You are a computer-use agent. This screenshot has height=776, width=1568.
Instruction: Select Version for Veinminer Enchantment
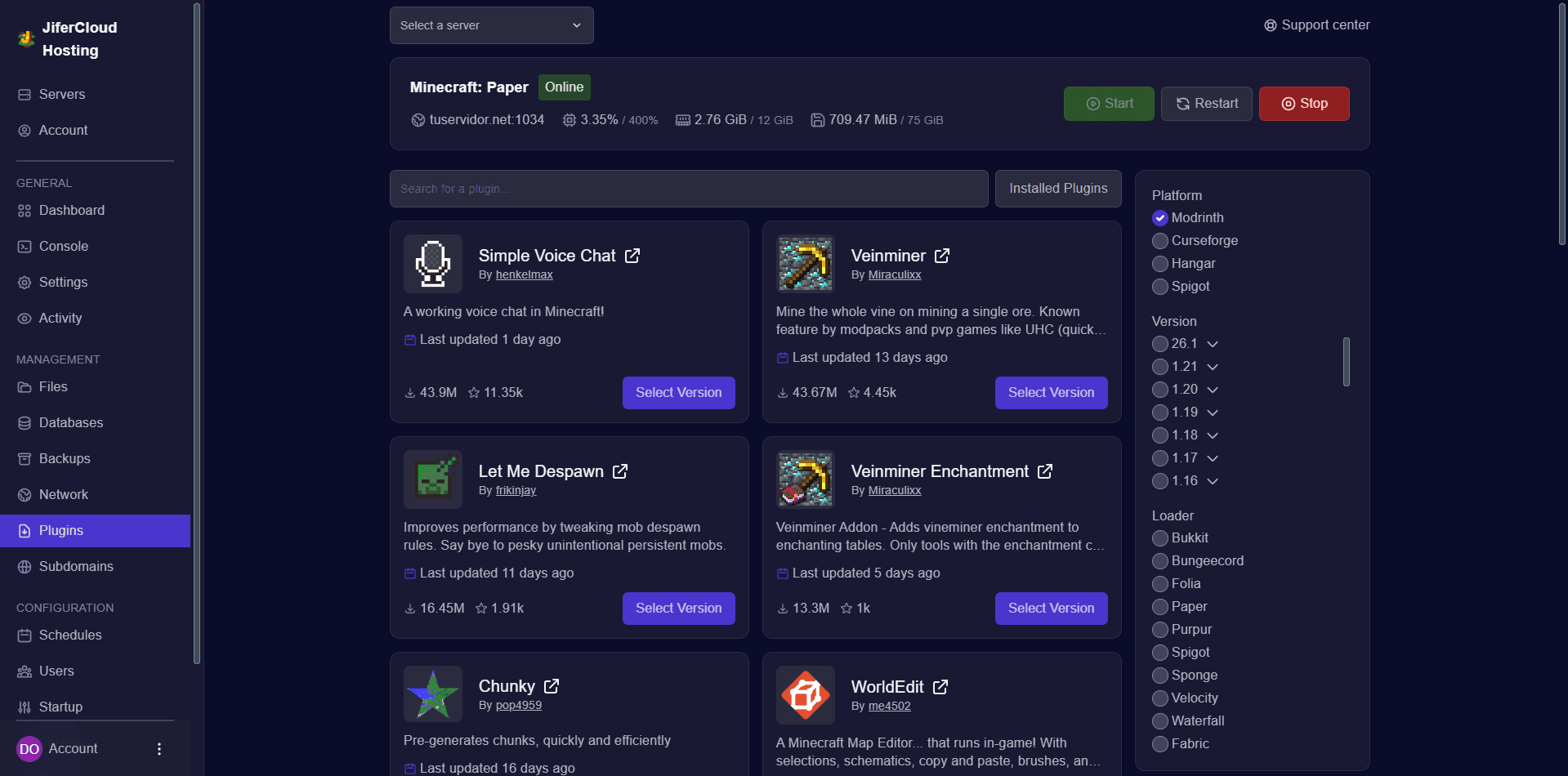(1052, 609)
